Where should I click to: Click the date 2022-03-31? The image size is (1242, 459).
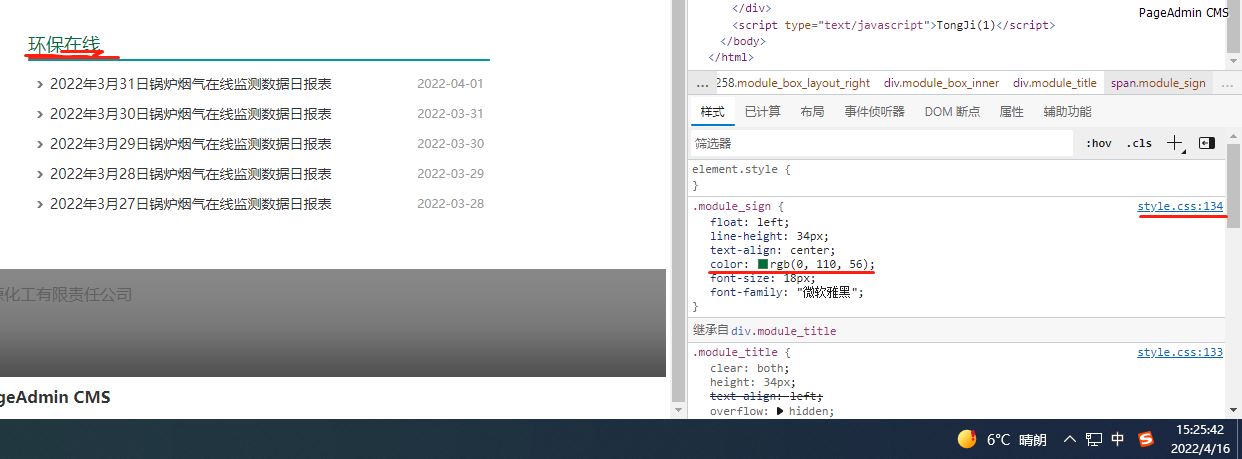coord(450,114)
